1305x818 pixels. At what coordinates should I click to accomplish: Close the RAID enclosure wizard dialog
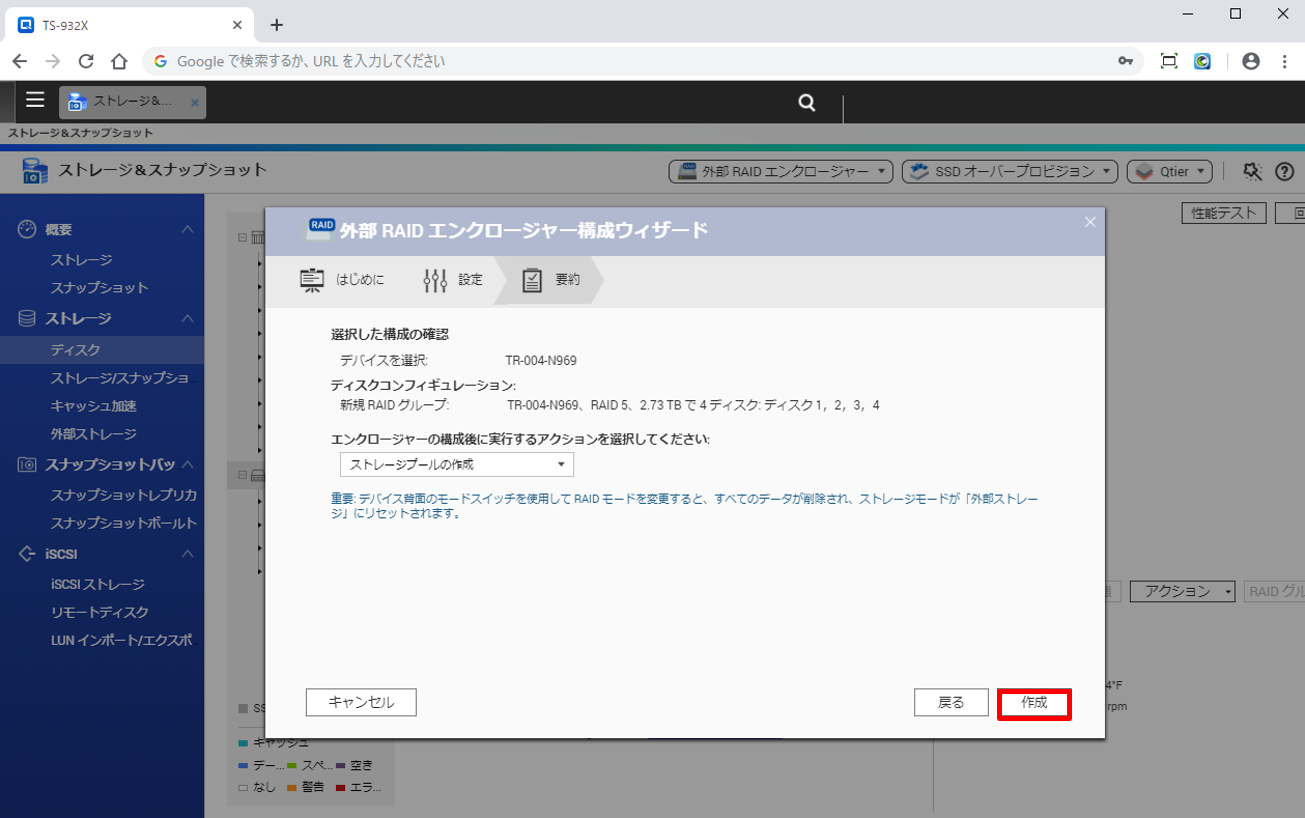1090,223
